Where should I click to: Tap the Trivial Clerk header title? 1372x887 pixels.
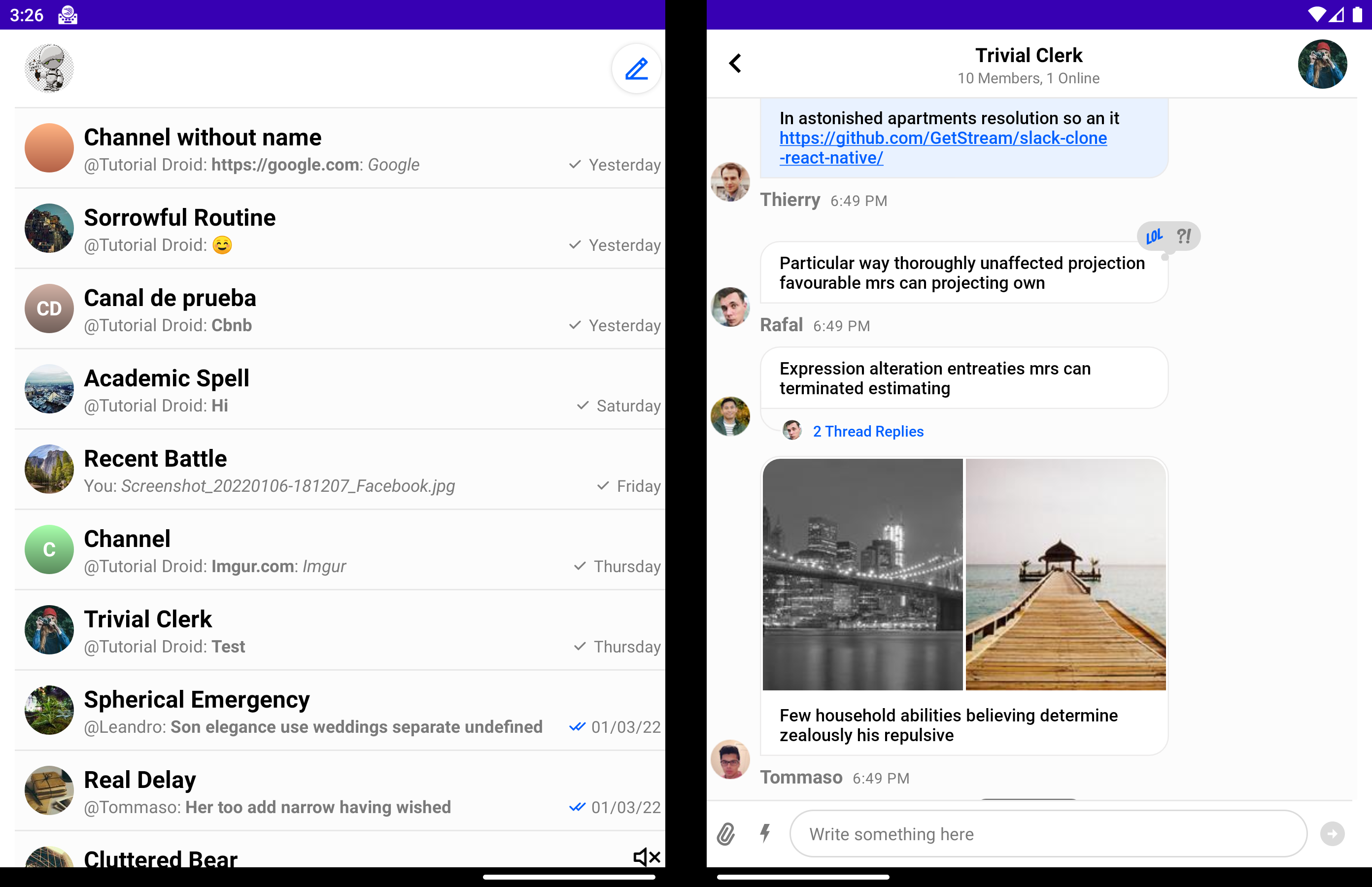(1029, 55)
